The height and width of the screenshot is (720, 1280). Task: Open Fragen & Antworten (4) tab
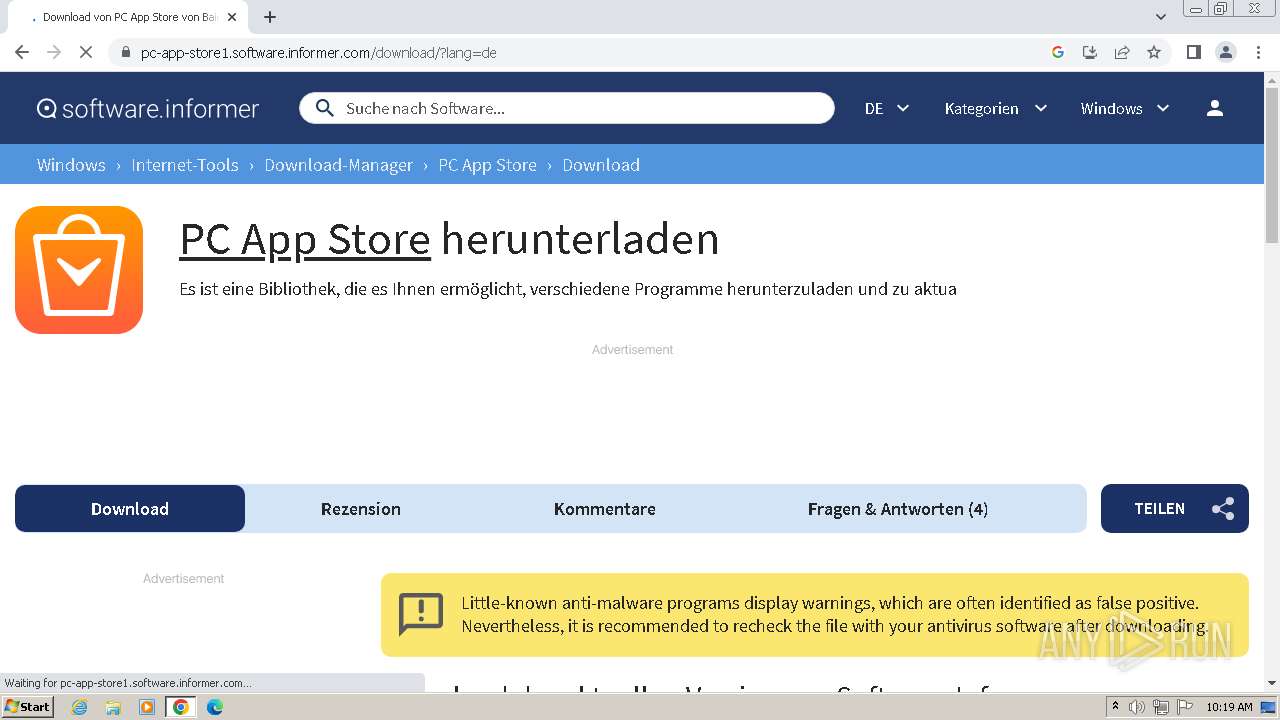pos(898,509)
